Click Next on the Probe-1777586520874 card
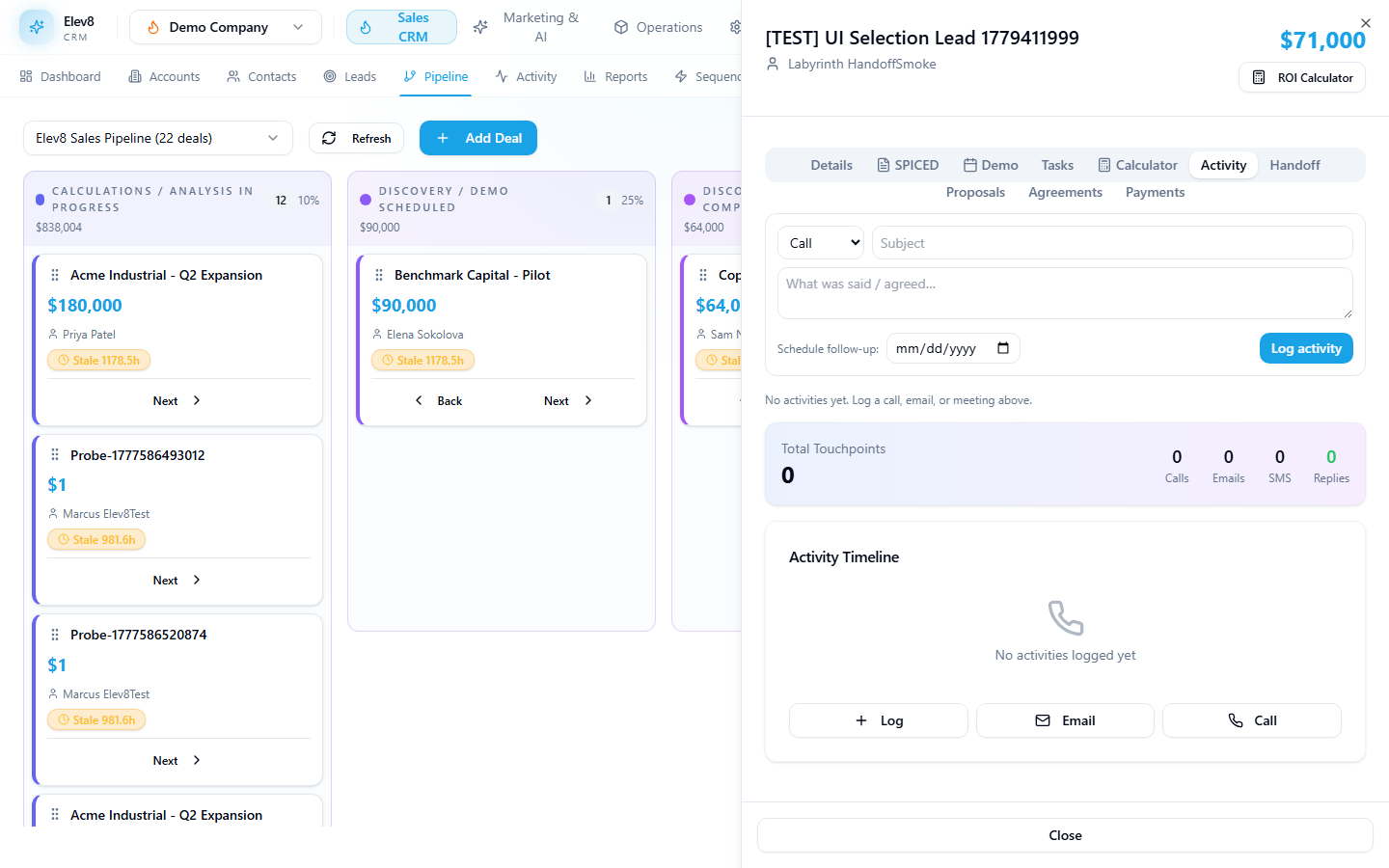 [177, 760]
